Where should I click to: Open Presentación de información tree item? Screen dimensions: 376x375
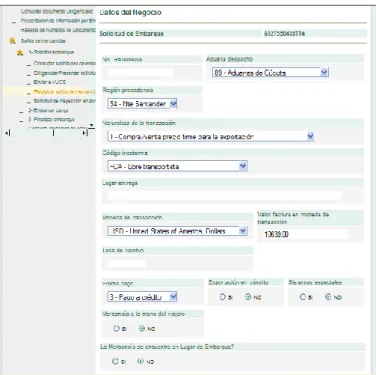pos(58,21)
